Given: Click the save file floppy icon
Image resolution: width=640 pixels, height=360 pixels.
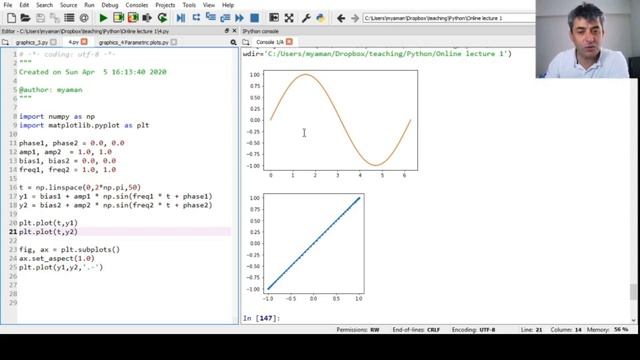Looking at the screenshot, I should [40, 18].
